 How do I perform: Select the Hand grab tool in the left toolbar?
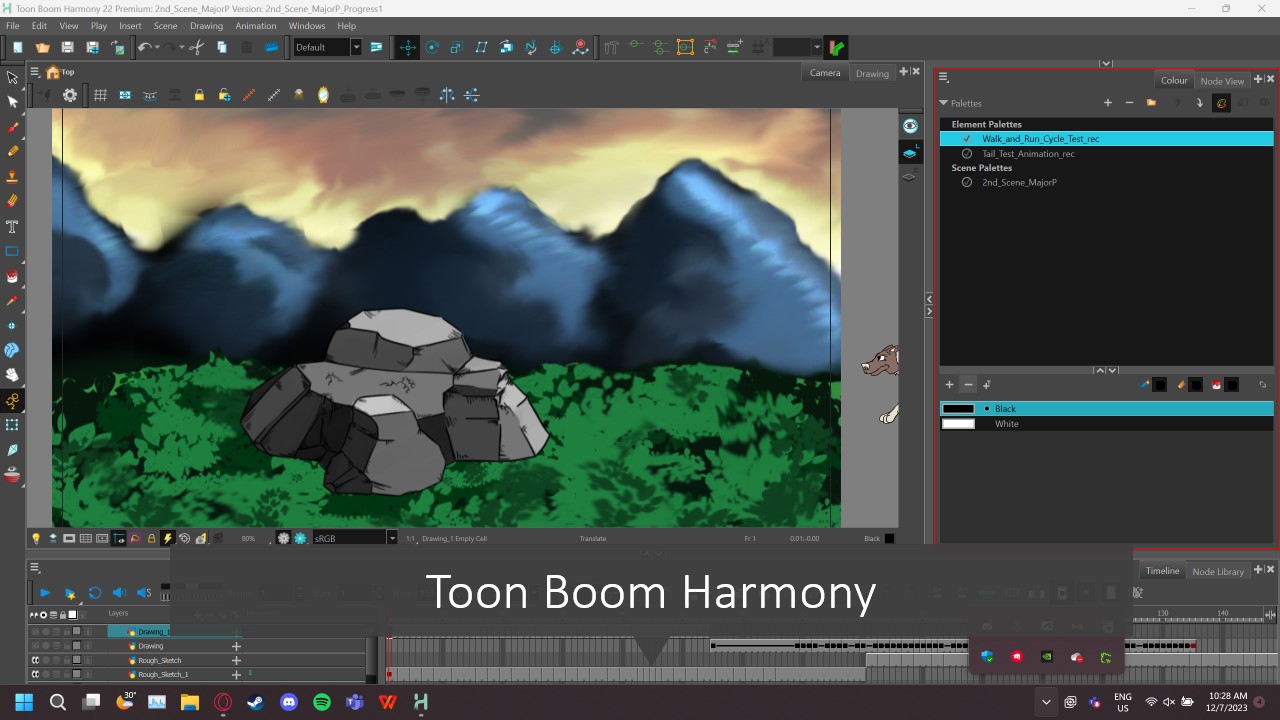point(13,375)
